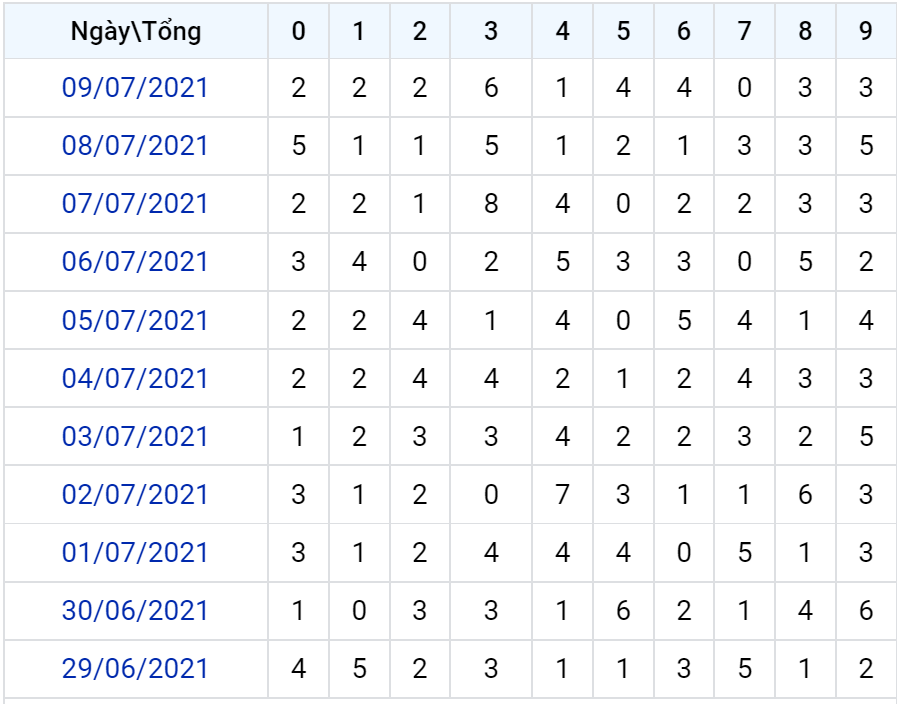Select value 8 in the 07/07/2021 row
The width and height of the screenshot is (901, 704).
(491, 204)
